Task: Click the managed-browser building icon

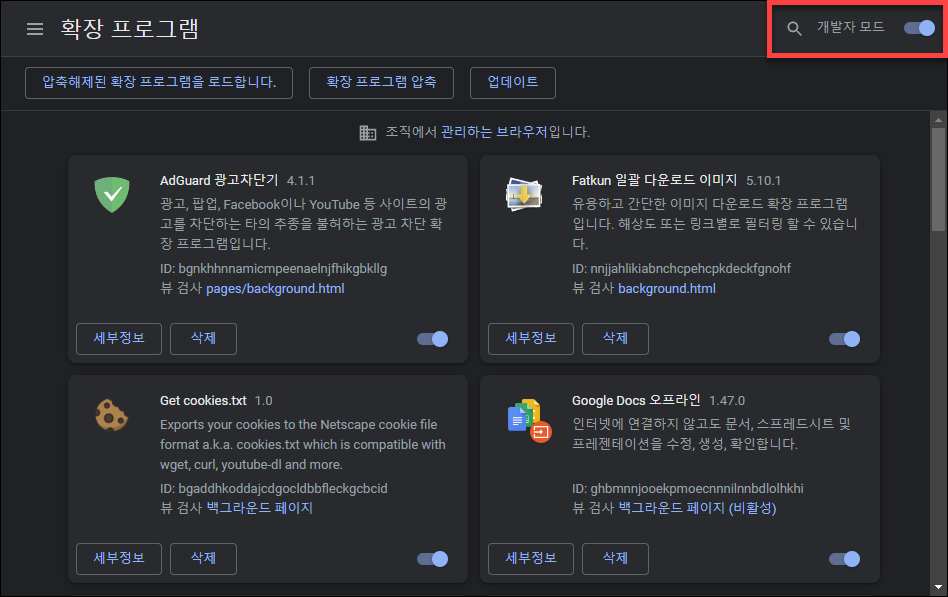Action: pos(369,132)
